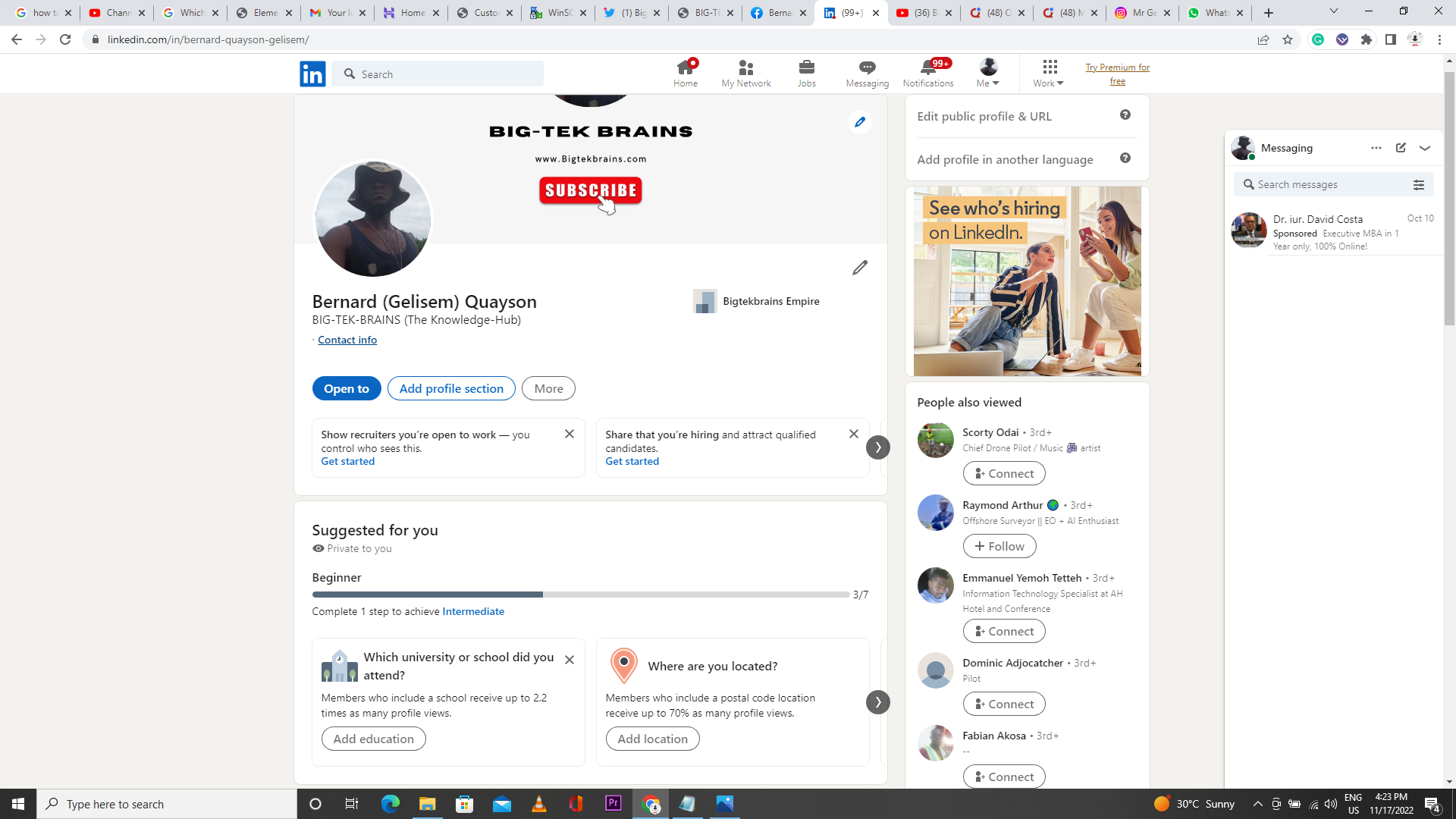
Task: Open message filter settings icon
Action: coord(1419,184)
